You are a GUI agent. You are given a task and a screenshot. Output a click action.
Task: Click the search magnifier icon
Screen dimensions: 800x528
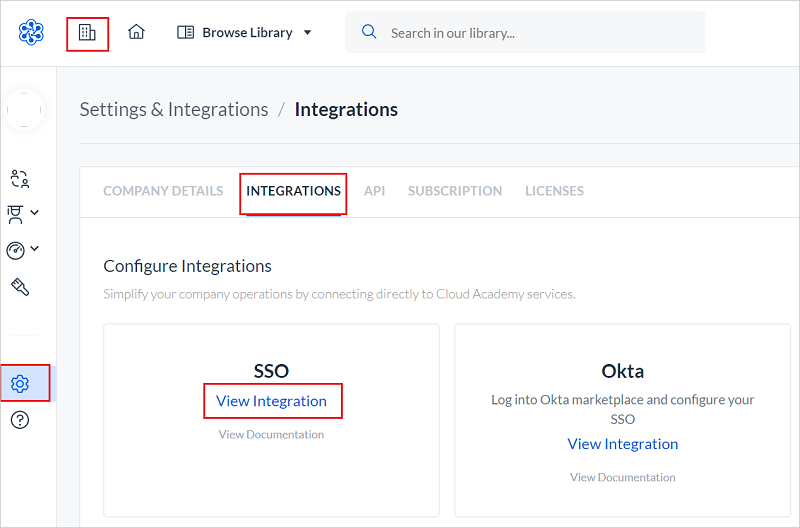369,32
